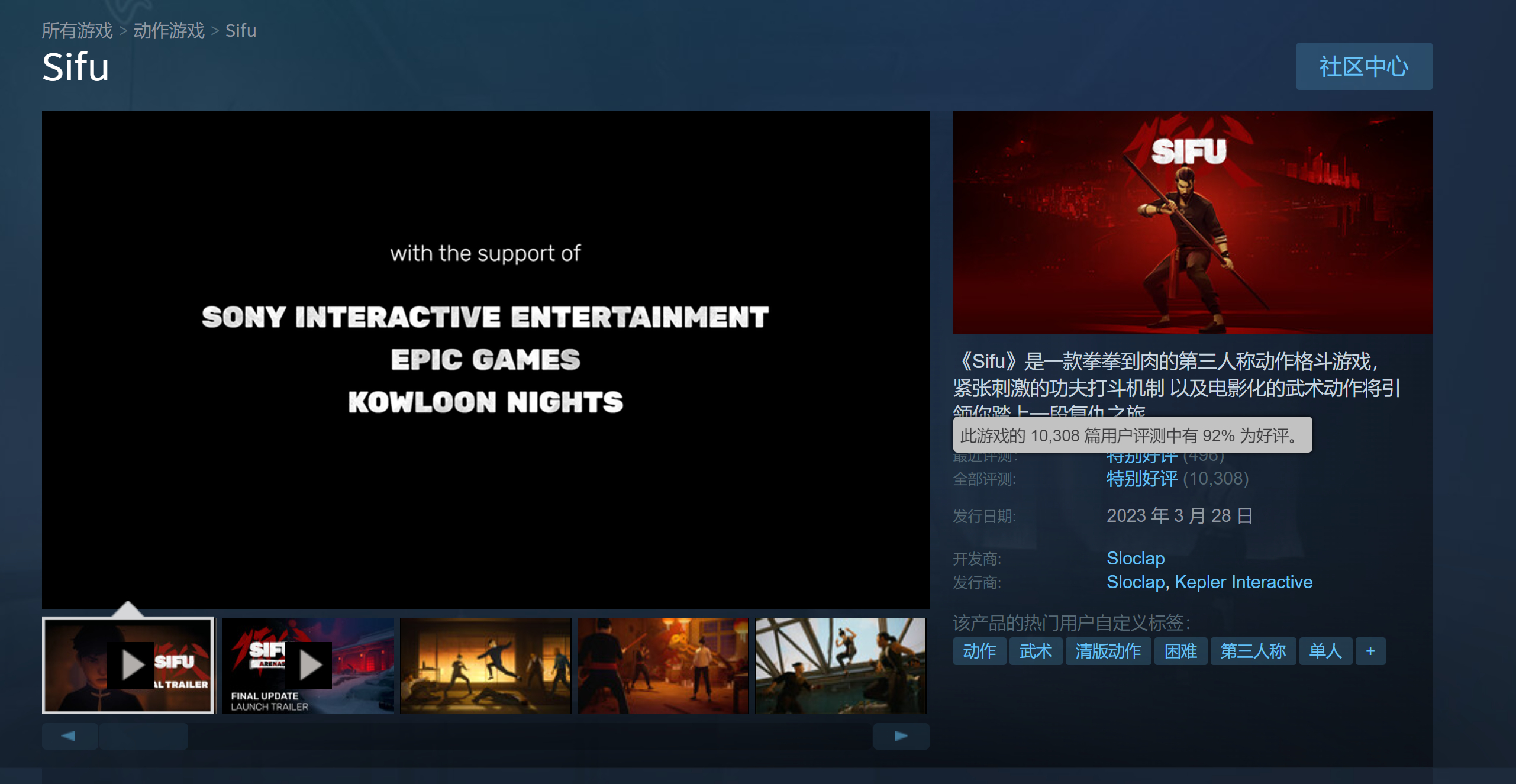Open the 动作游戏 breadcrumb link
Image resolution: width=1516 pixels, height=784 pixels.
pyautogui.click(x=169, y=31)
